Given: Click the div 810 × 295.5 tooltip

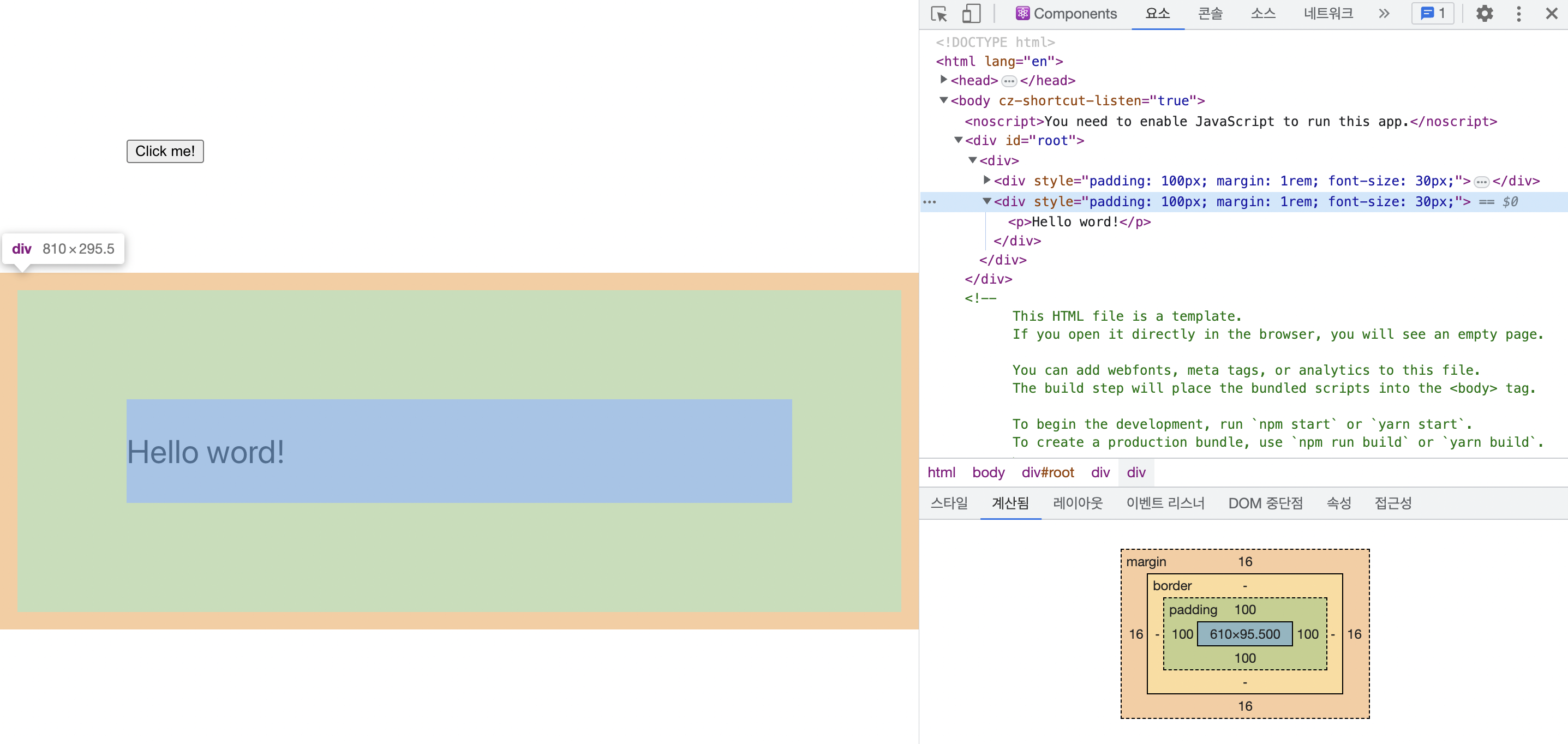Looking at the screenshot, I should click(x=63, y=248).
